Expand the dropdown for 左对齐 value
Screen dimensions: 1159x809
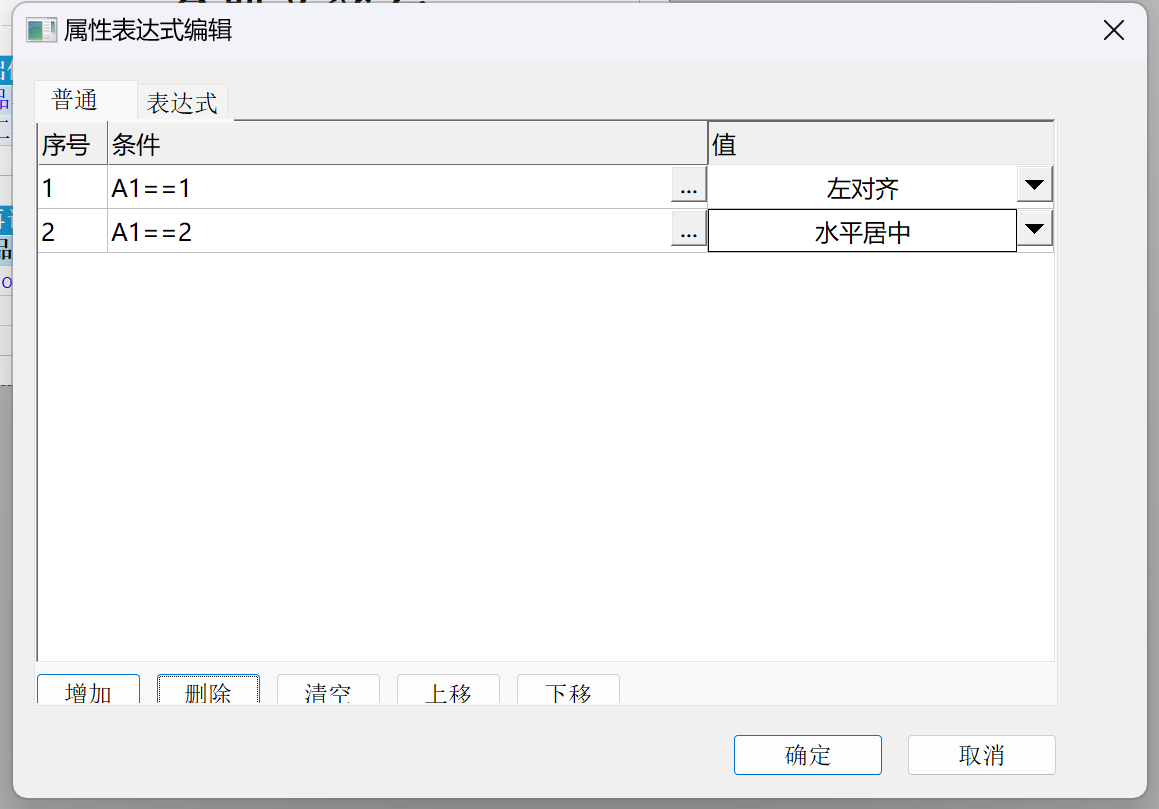(1035, 185)
